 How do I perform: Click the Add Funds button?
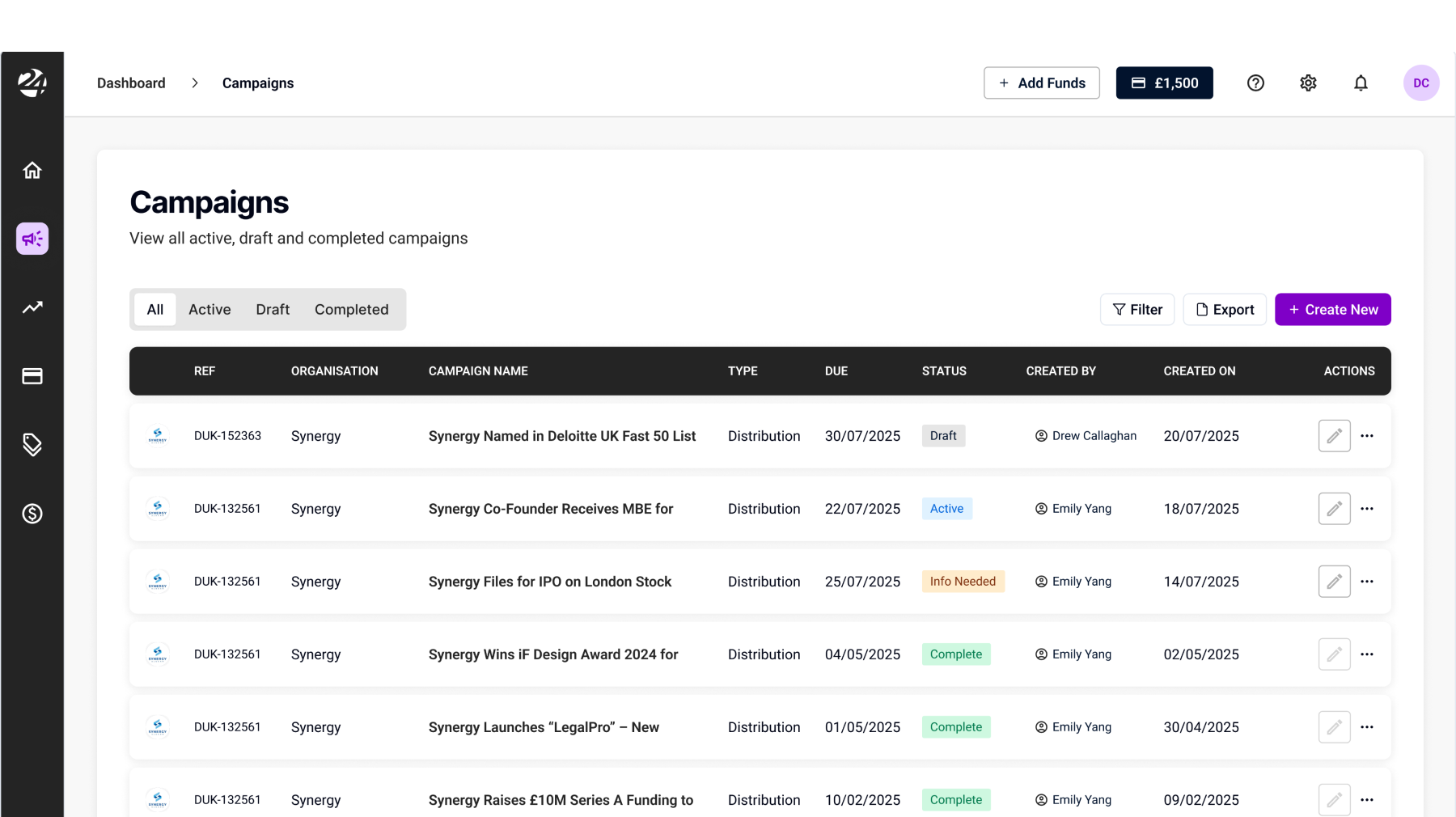(1042, 83)
